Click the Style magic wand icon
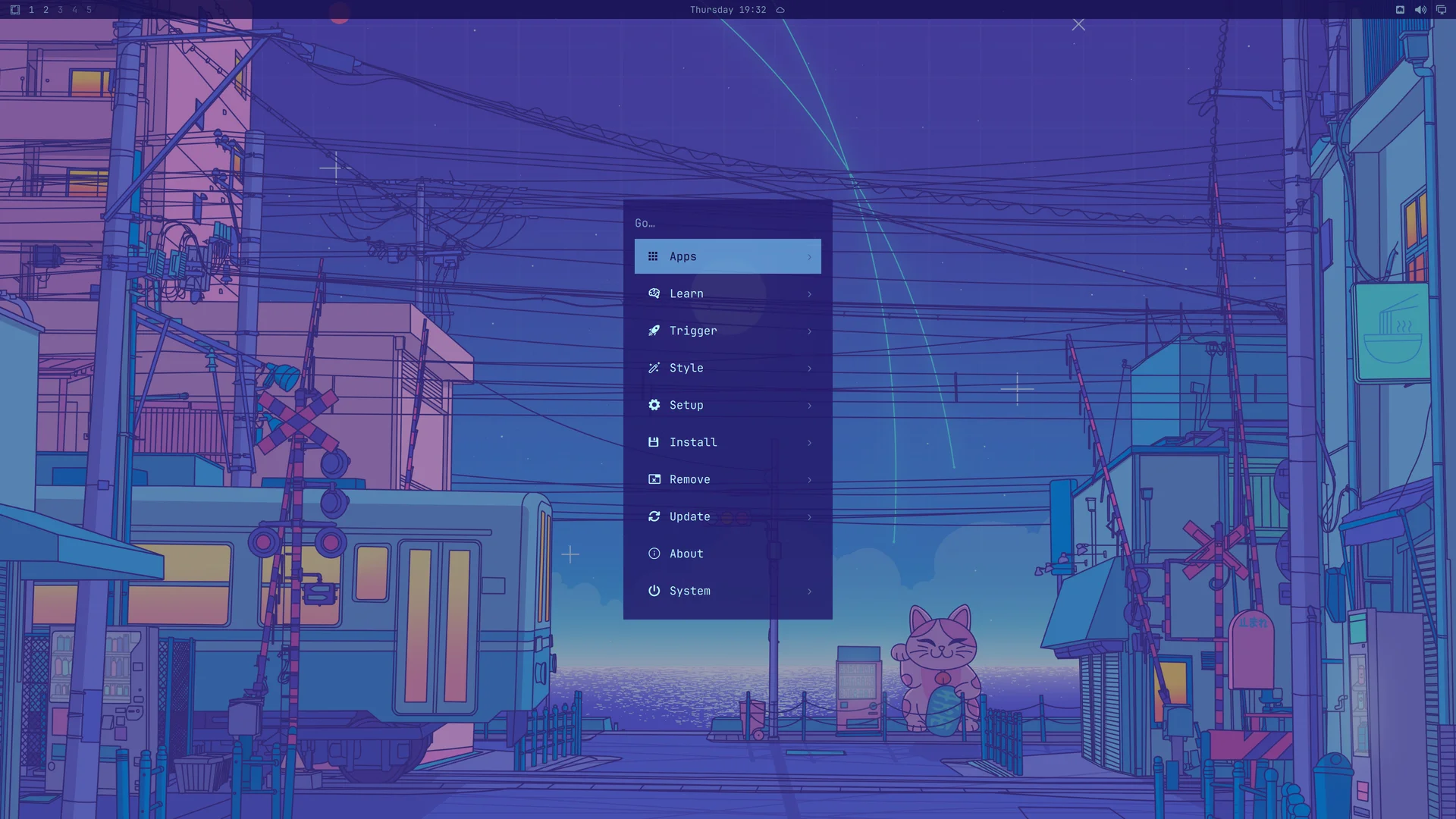The width and height of the screenshot is (1456, 819). click(x=654, y=368)
